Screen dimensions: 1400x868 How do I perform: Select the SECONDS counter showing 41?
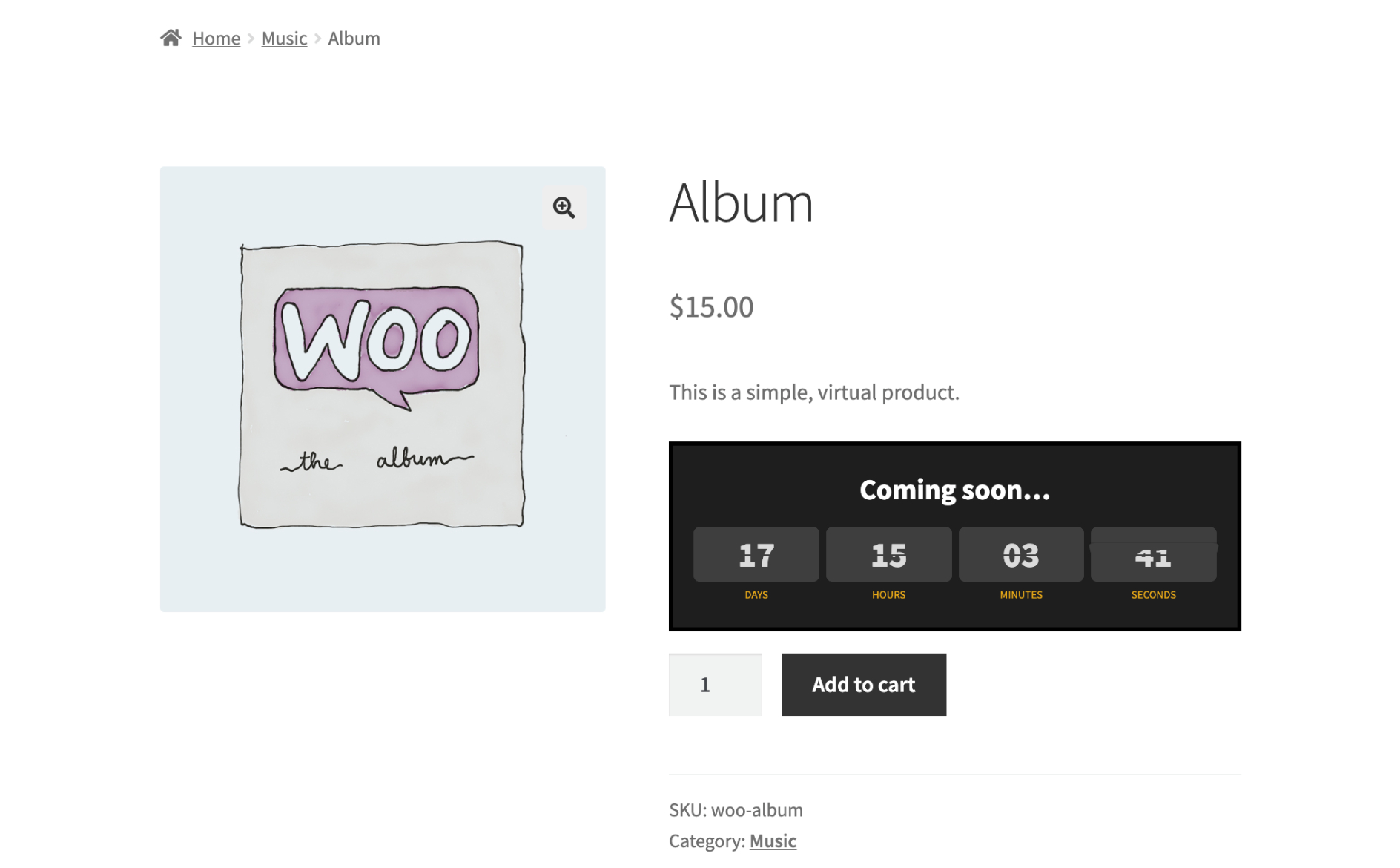[1154, 553]
